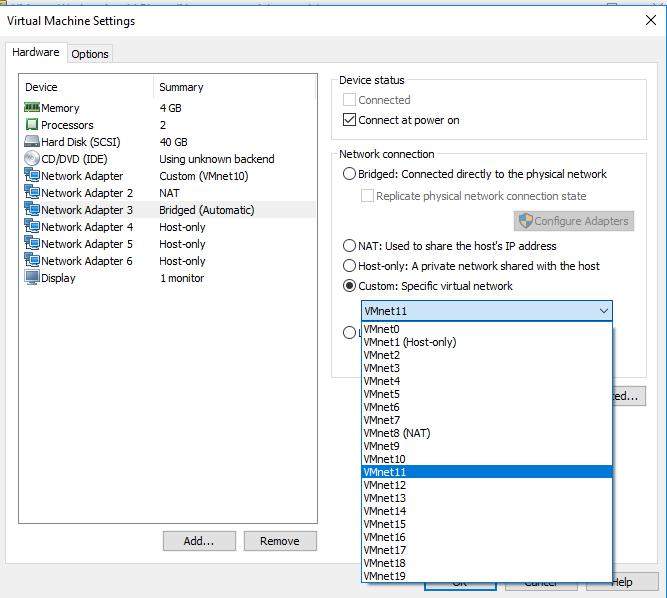Pick VMnet13 from the list
This screenshot has width=667, height=598.
coord(487,498)
